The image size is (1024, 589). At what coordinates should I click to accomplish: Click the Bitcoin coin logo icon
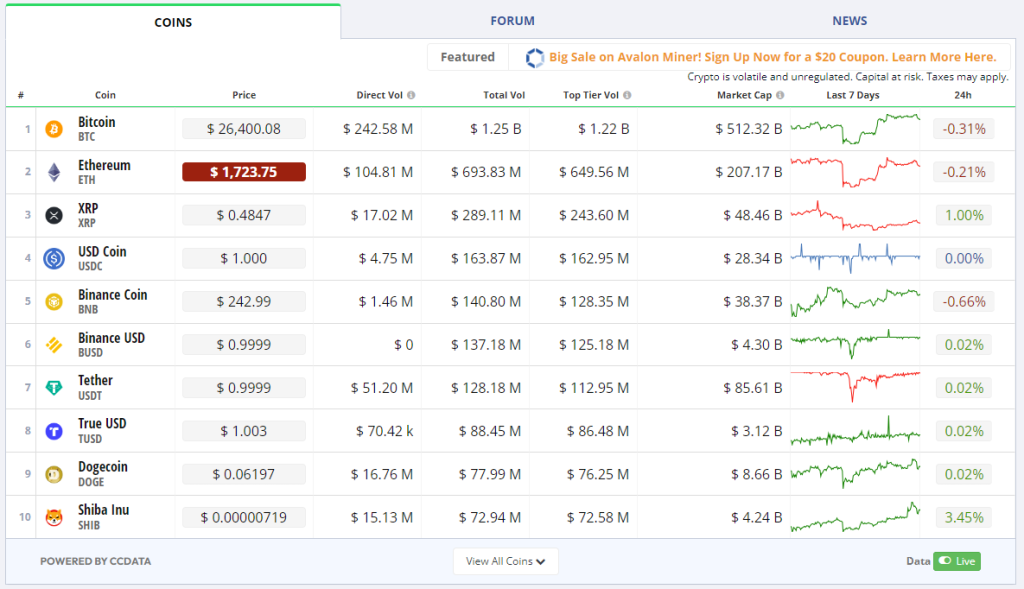[54, 129]
